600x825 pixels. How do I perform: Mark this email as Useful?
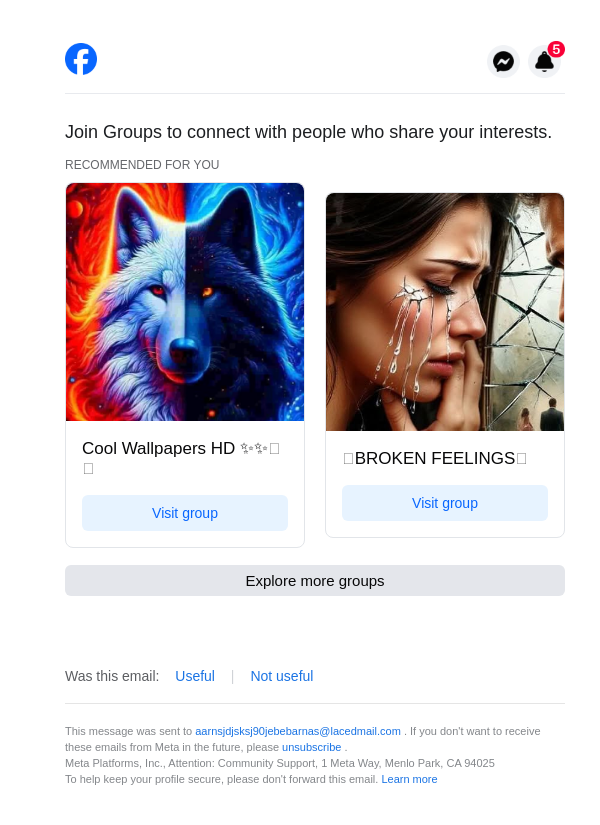[x=195, y=676]
